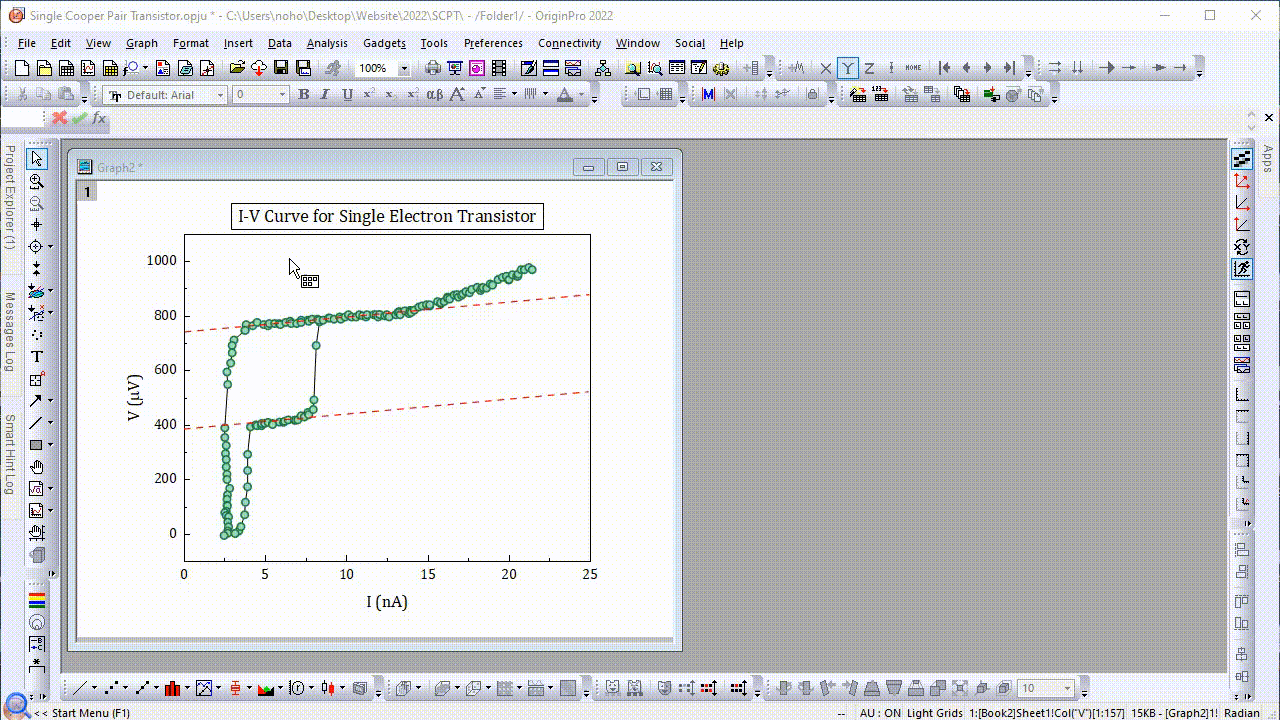Click the Move to First arrow icon
This screenshot has height=720, width=1280.
click(945, 68)
